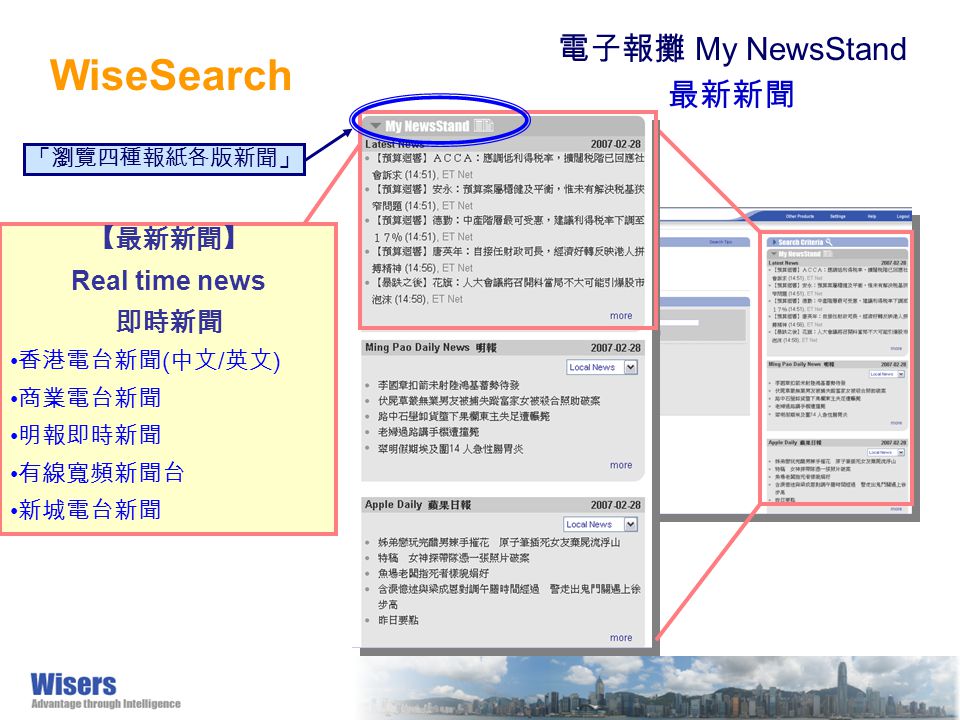Expand Search Criteria panel in small page
Viewport: 960px width, 720px height.
[774, 242]
